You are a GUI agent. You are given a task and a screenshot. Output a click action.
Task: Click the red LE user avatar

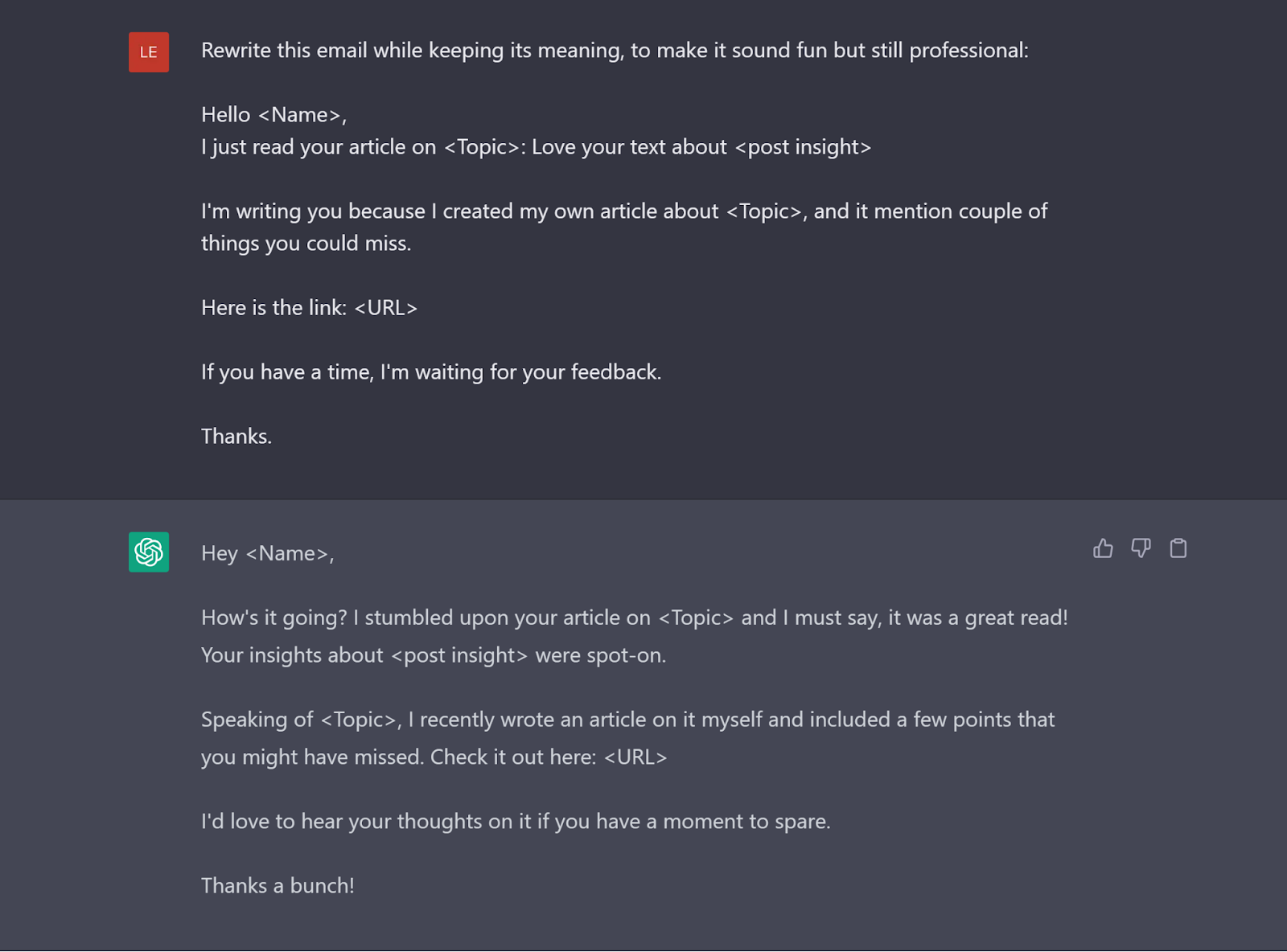[149, 52]
